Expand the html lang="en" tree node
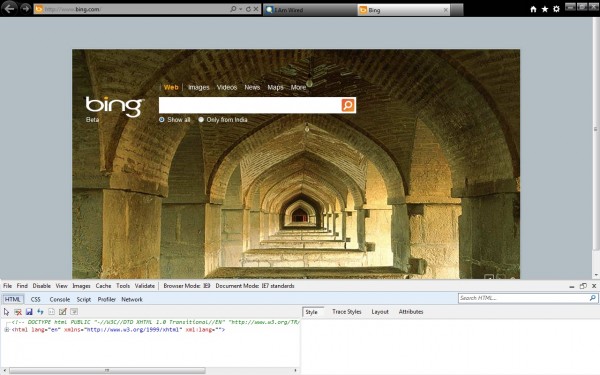Screen dimensions: 600x375 [x=7, y=329]
